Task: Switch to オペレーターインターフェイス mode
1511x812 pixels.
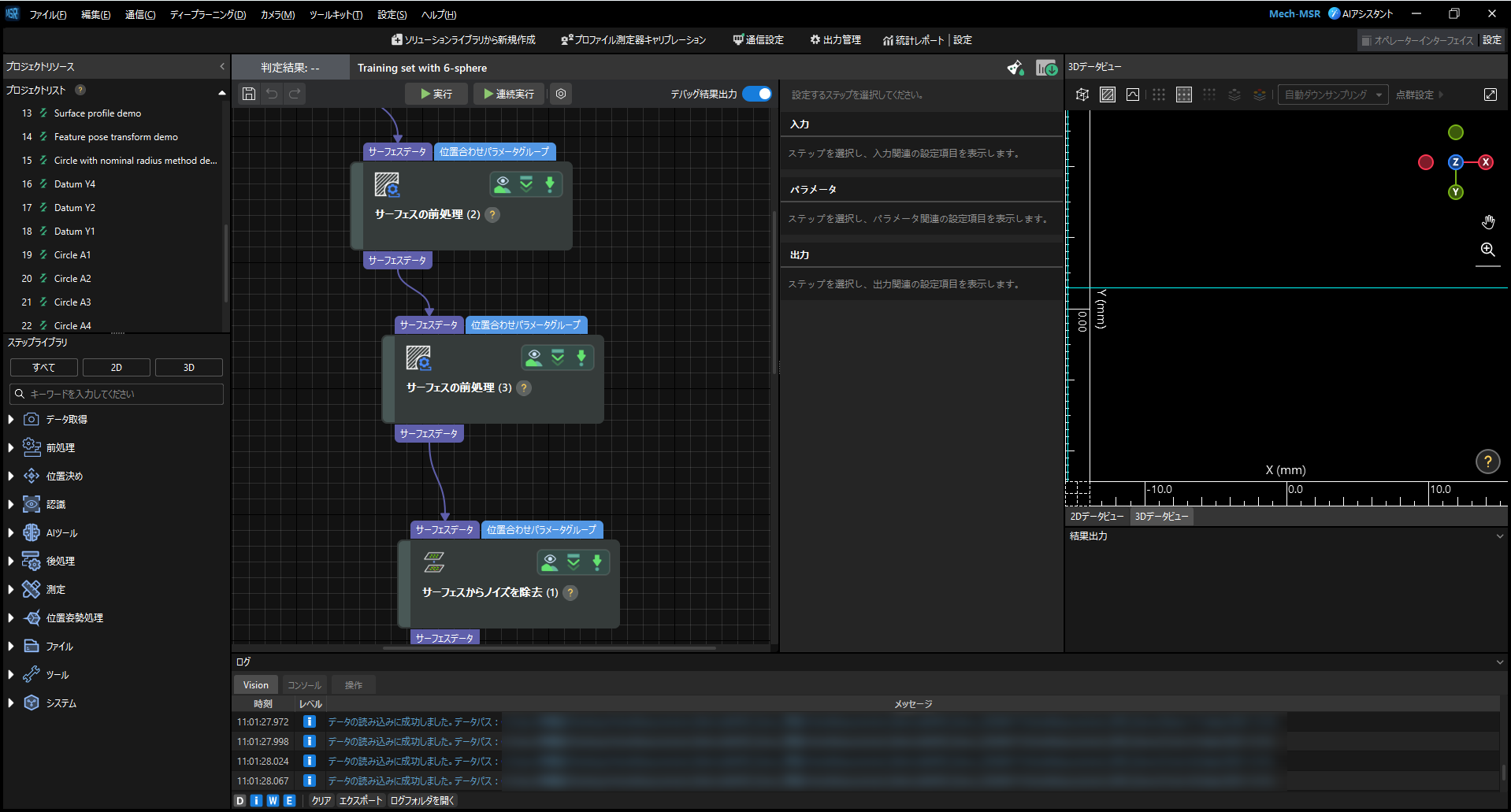Action: point(1418,40)
